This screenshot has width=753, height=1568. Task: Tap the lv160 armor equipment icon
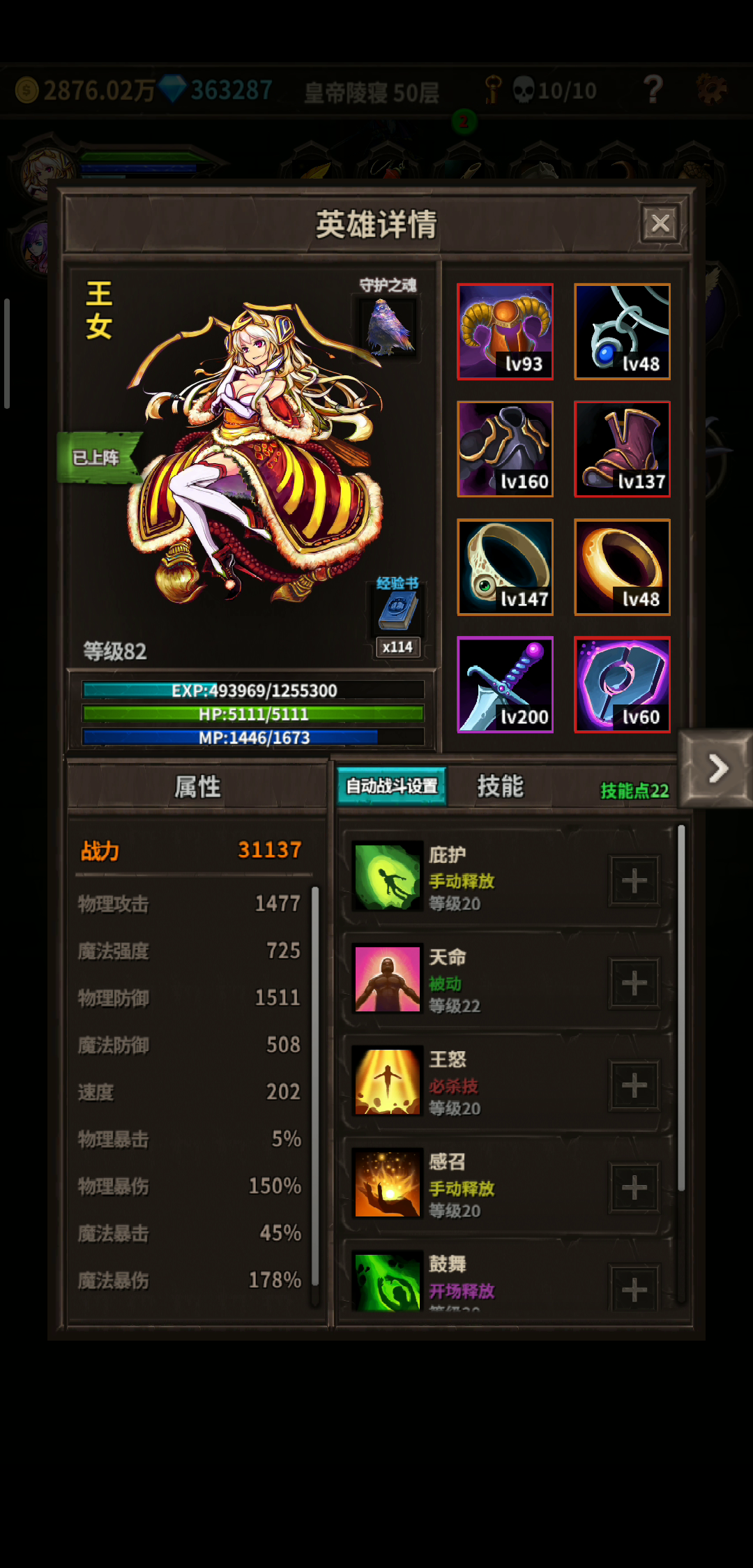pyautogui.click(x=505, y=449)
